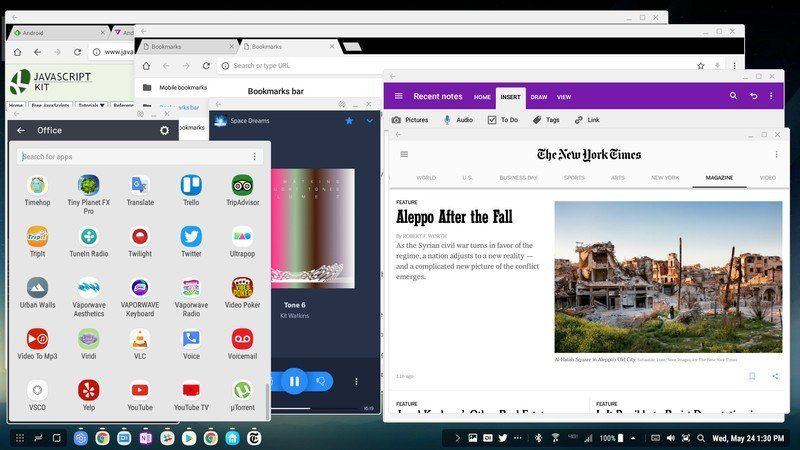Insert Pictures in OneNote

coord(410,120)
